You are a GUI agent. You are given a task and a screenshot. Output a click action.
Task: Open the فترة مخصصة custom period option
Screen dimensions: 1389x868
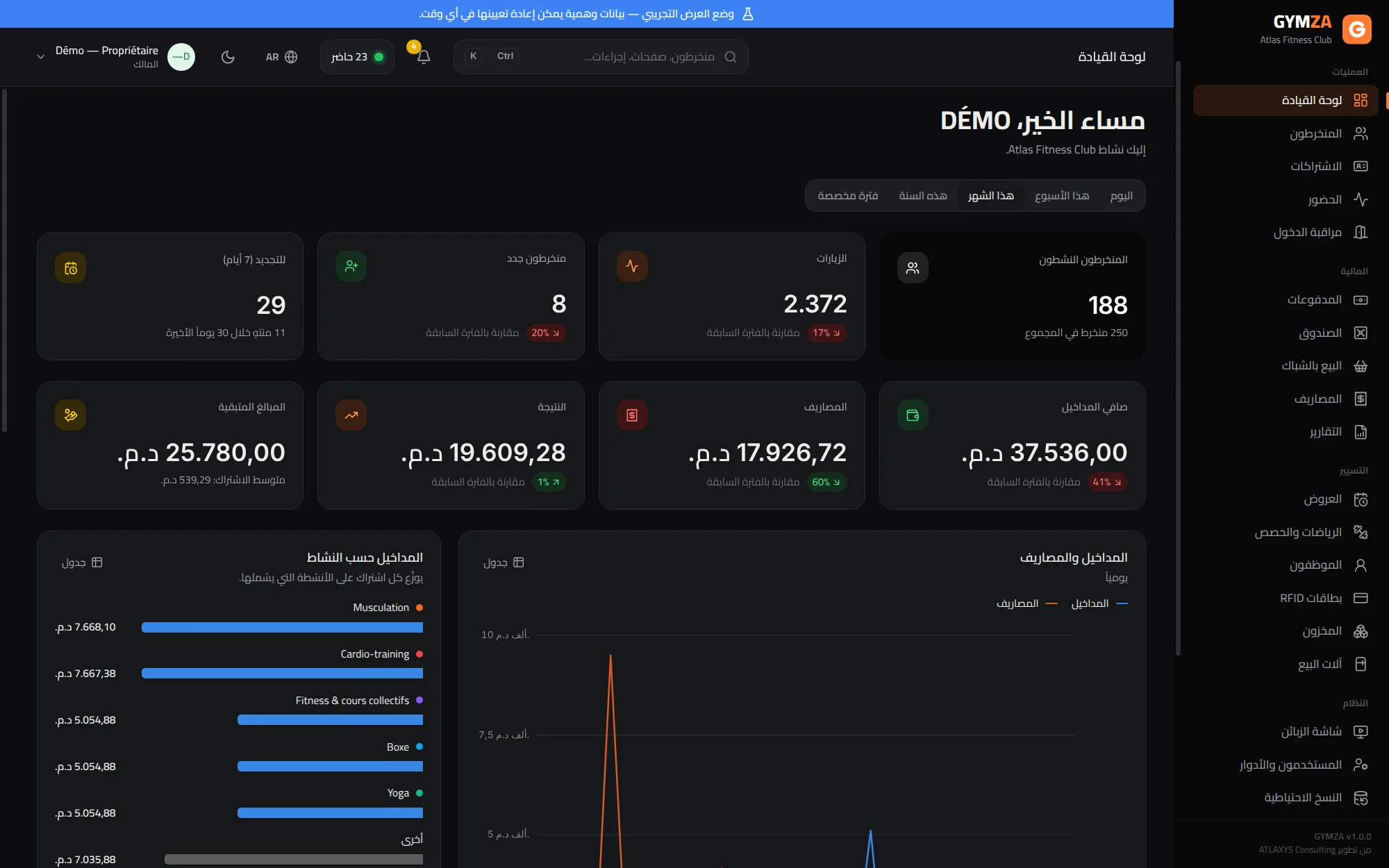tap(848, 196)
